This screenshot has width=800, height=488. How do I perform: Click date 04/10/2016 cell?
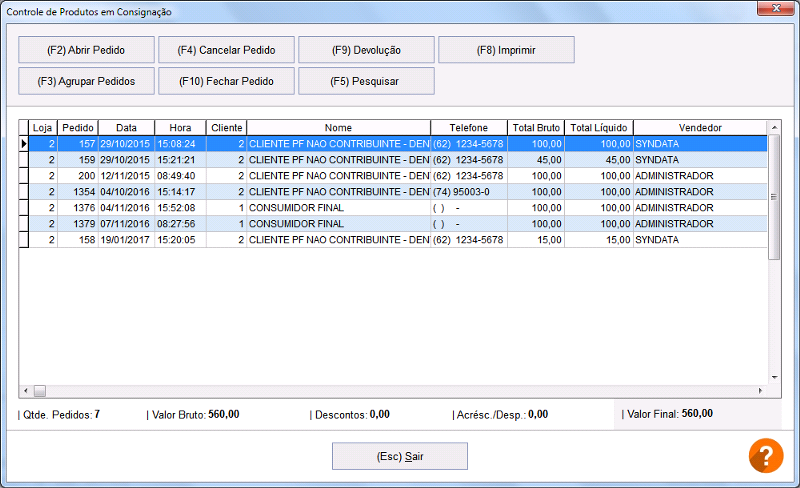tap(127, 192)
